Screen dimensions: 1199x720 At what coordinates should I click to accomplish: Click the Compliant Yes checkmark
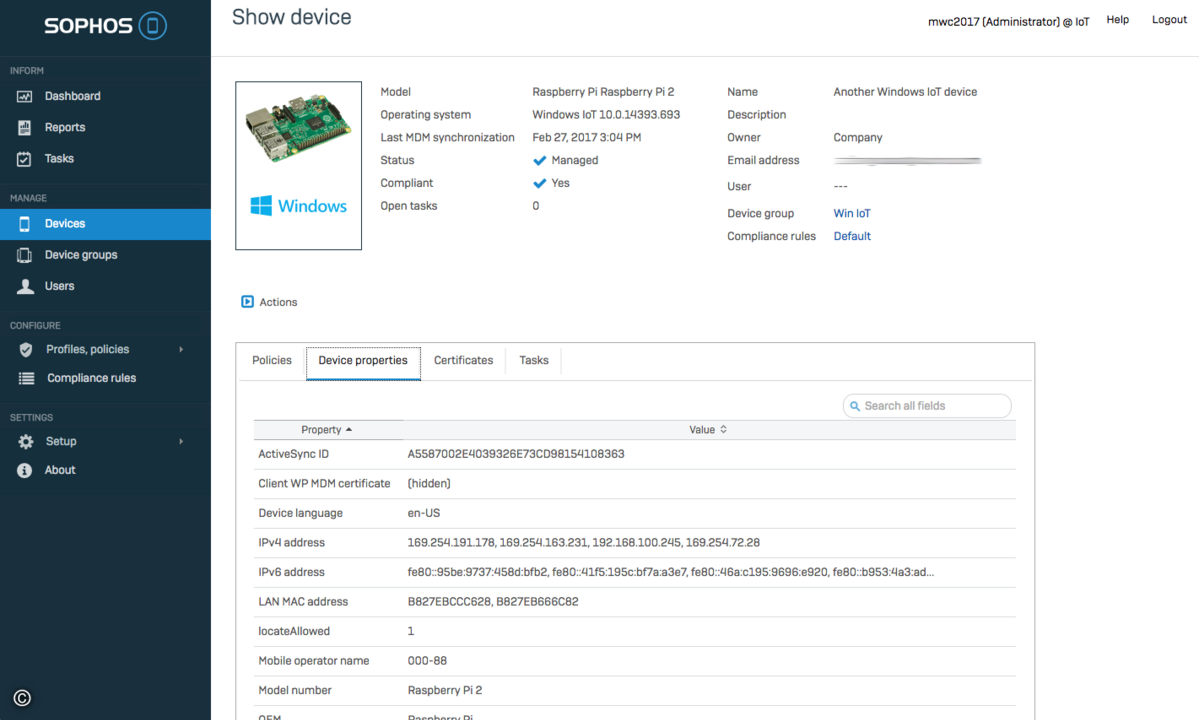point(540,183)
